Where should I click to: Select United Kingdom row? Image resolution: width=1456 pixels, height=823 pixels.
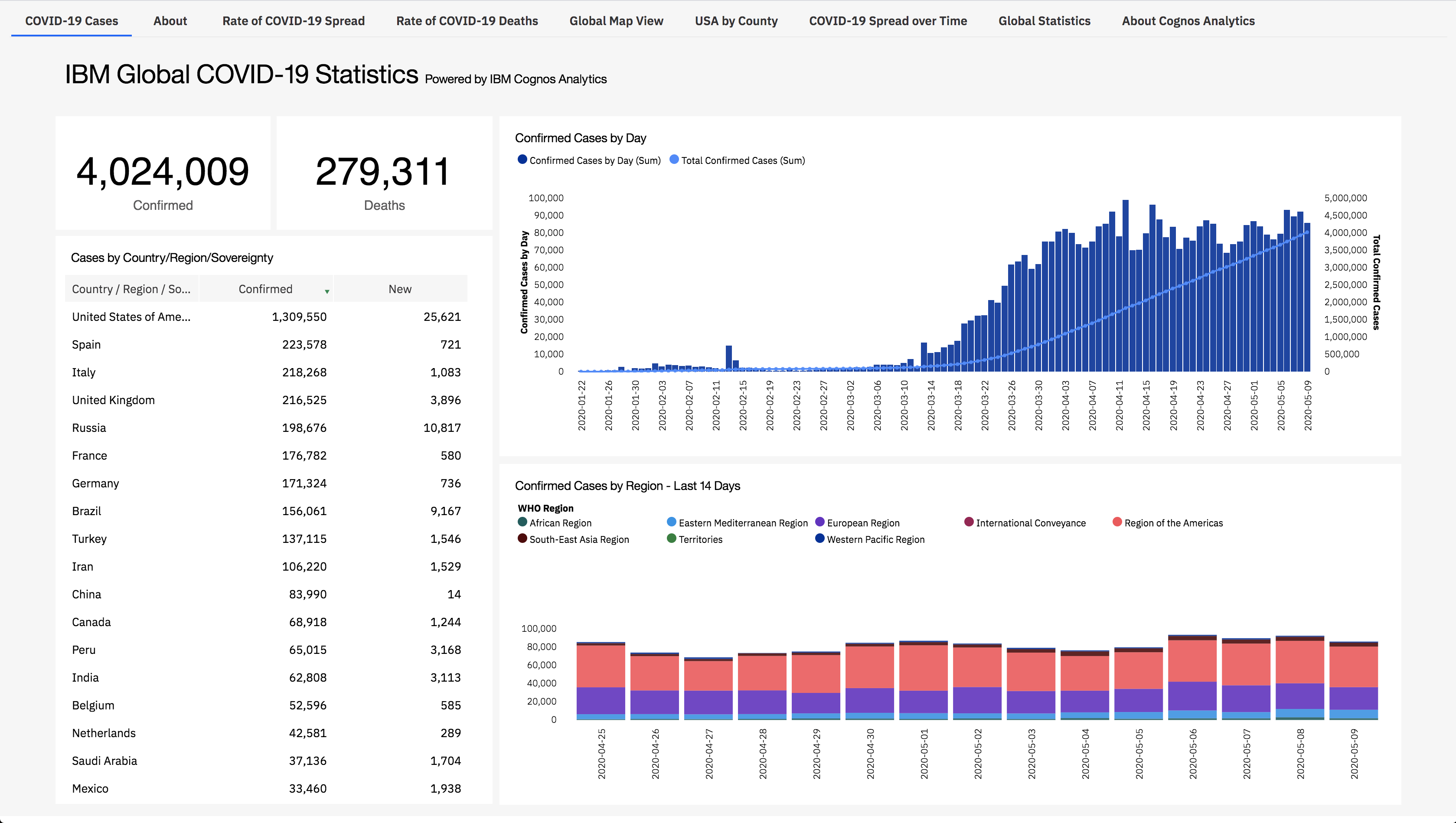click(266, 400)
